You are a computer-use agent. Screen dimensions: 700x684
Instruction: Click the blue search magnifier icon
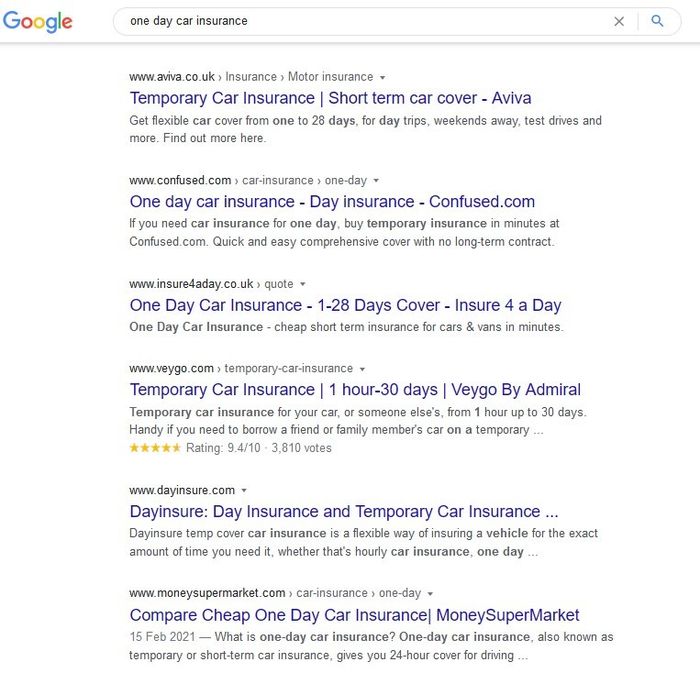pos(657,21)
